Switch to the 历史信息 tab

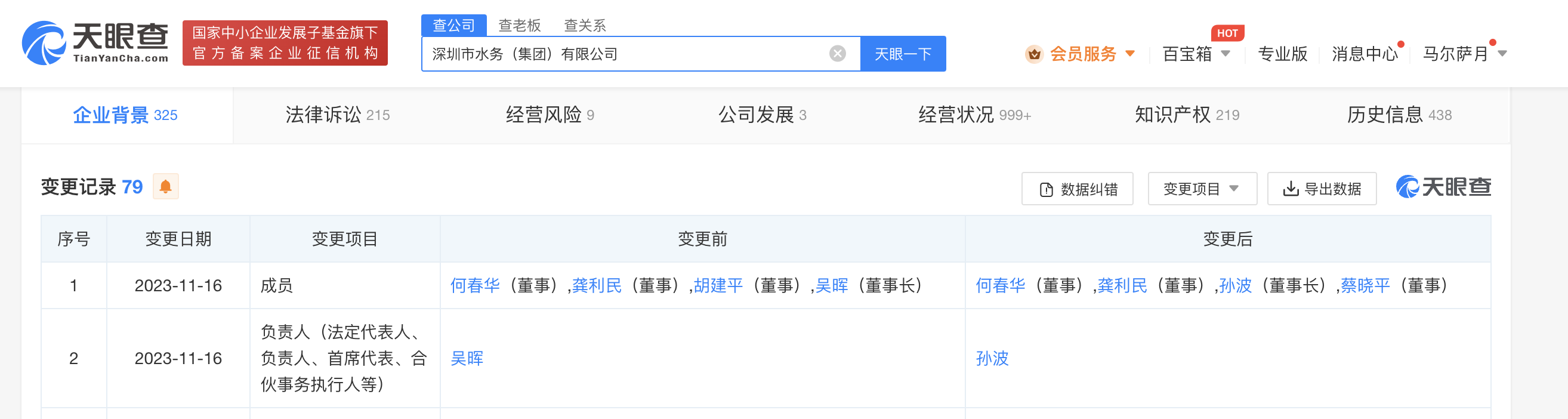(x=1399, y=115)
